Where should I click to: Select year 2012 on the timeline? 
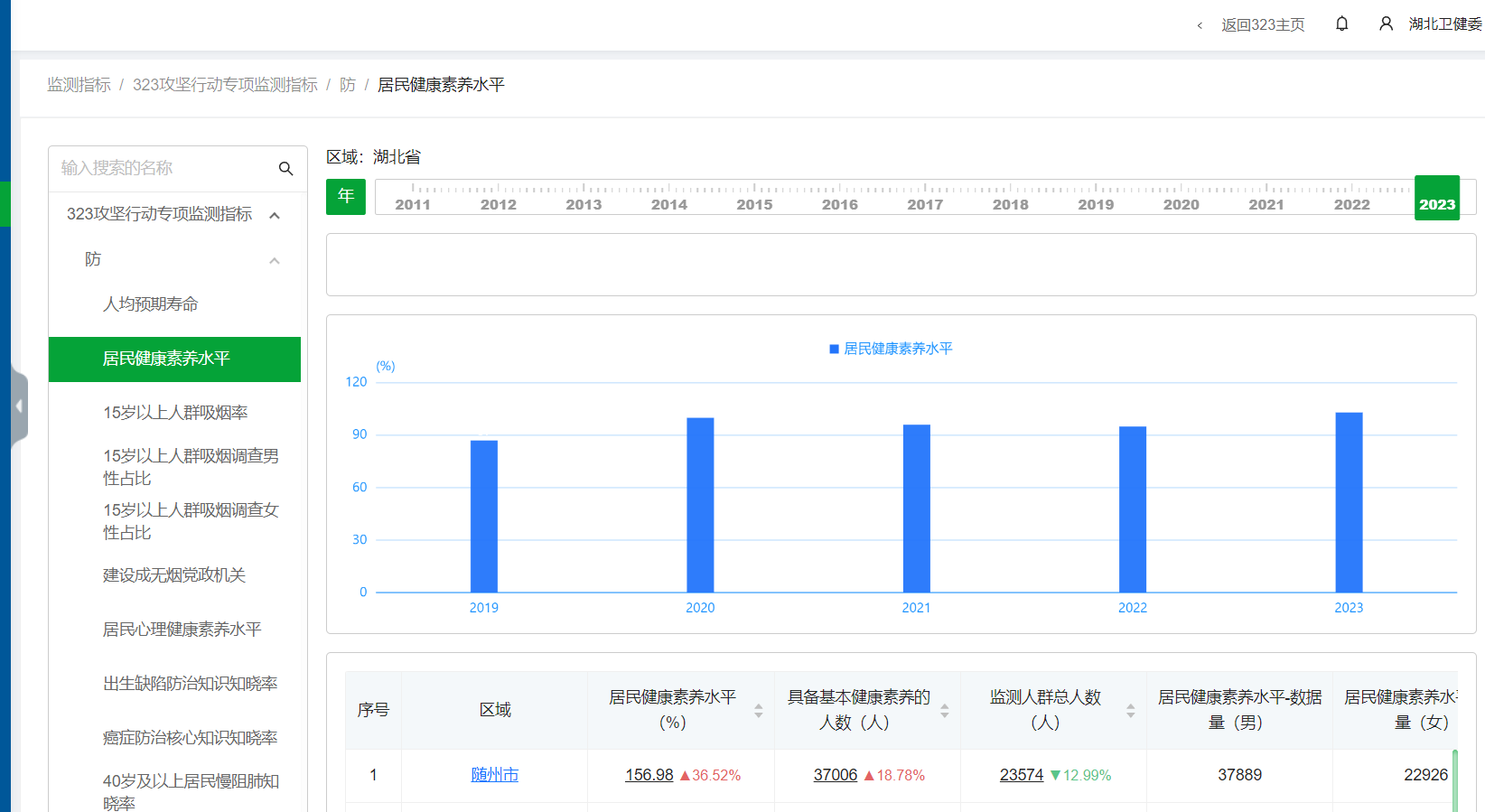coord(499,204)
